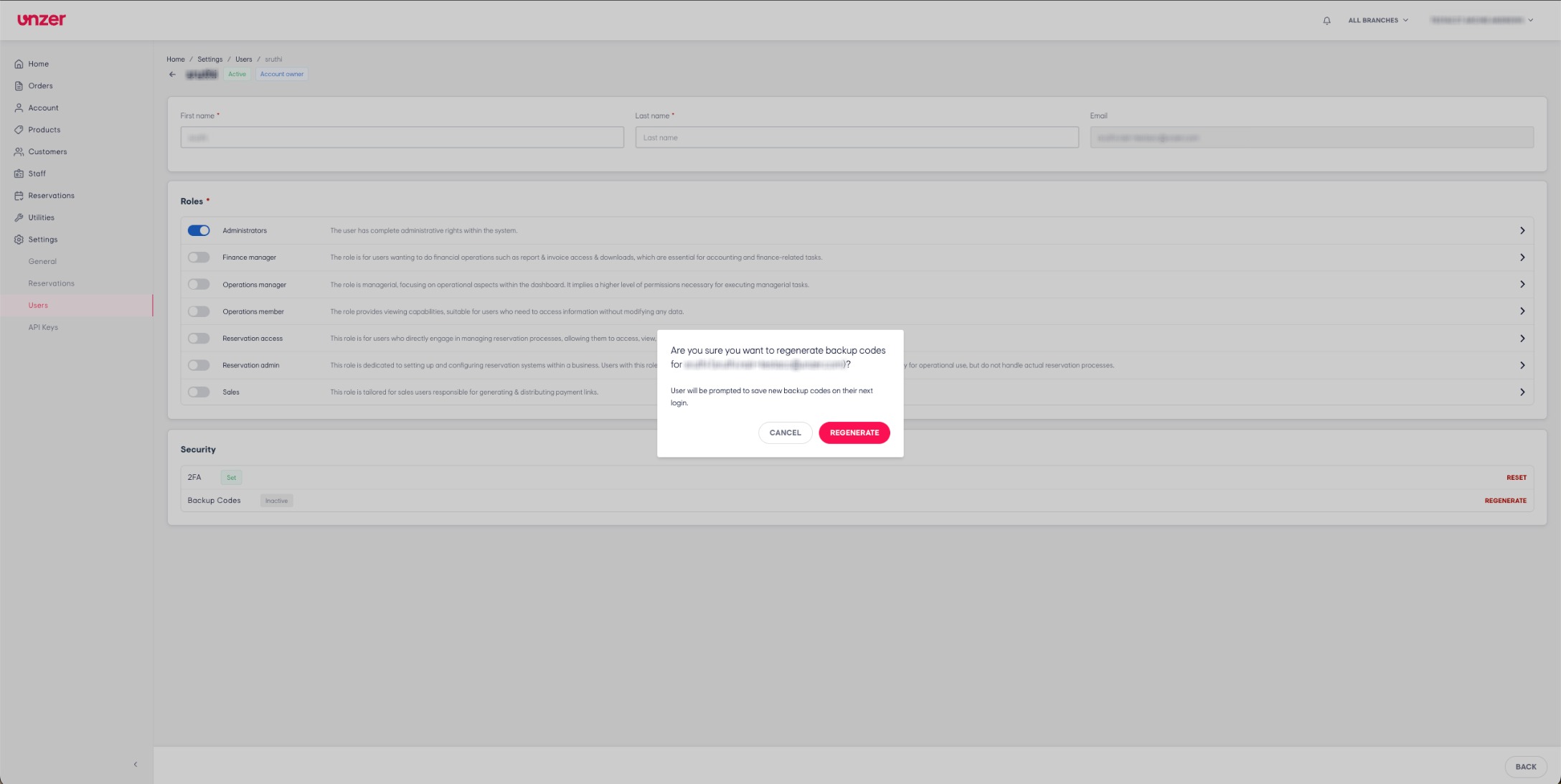Click the Regenerate link for Backup Codes
The image size is (1561, 784).
(1505, 501)
